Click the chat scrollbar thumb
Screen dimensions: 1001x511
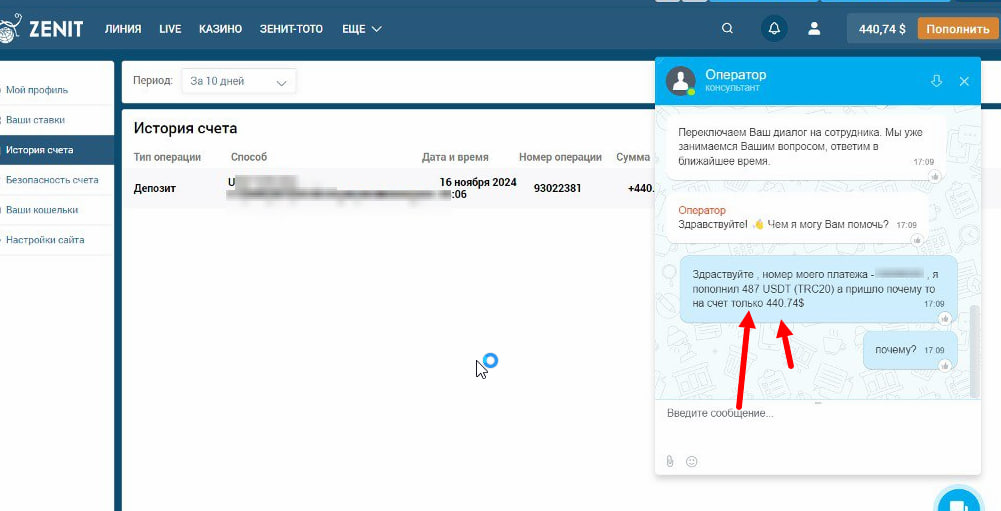(974, 351)
